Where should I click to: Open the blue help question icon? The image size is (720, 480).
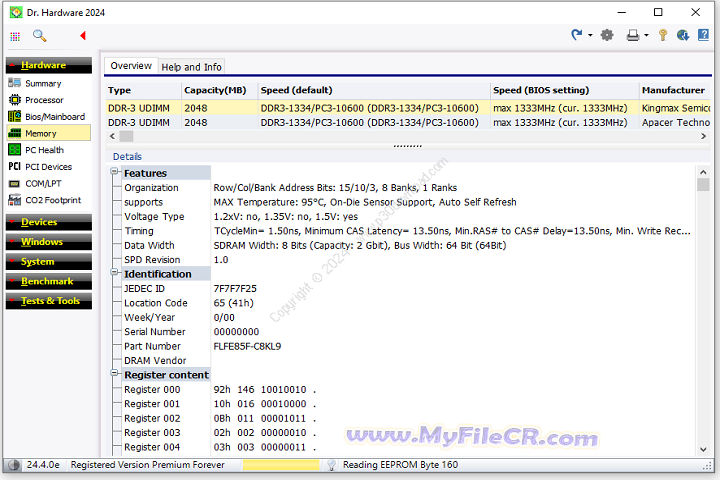coord(703,35)
